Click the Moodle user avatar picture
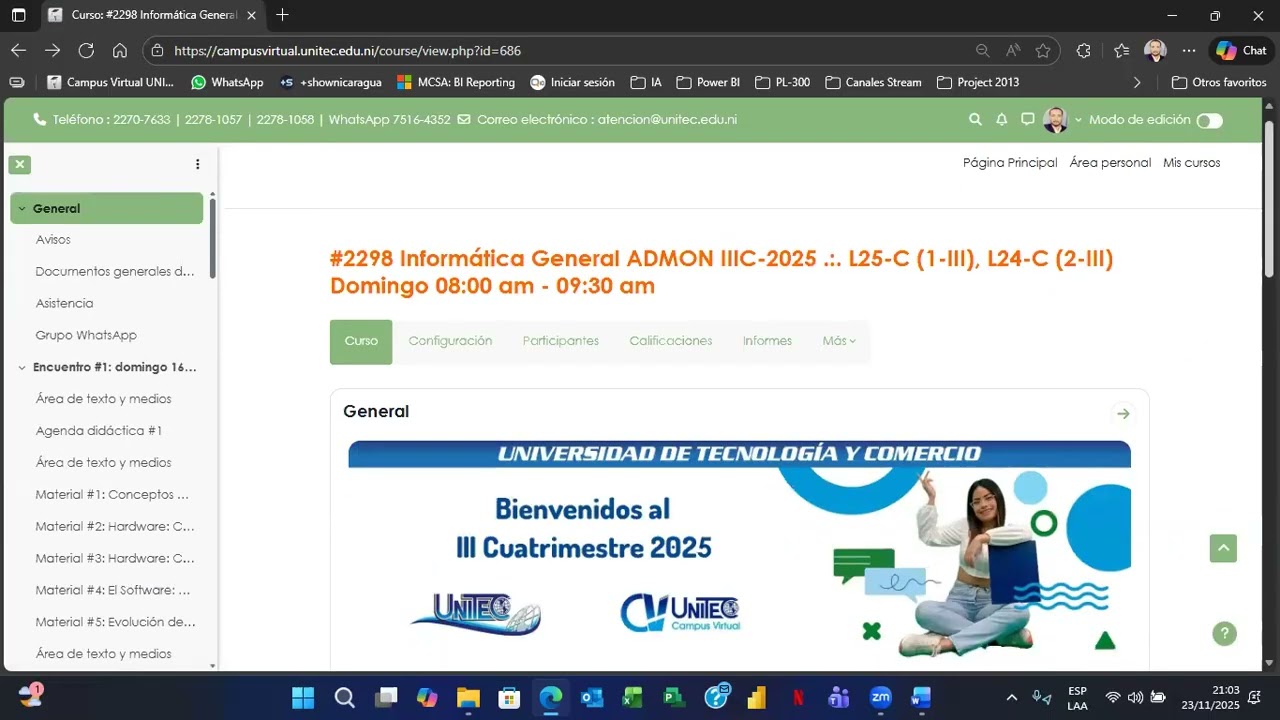 point(1055,120)
